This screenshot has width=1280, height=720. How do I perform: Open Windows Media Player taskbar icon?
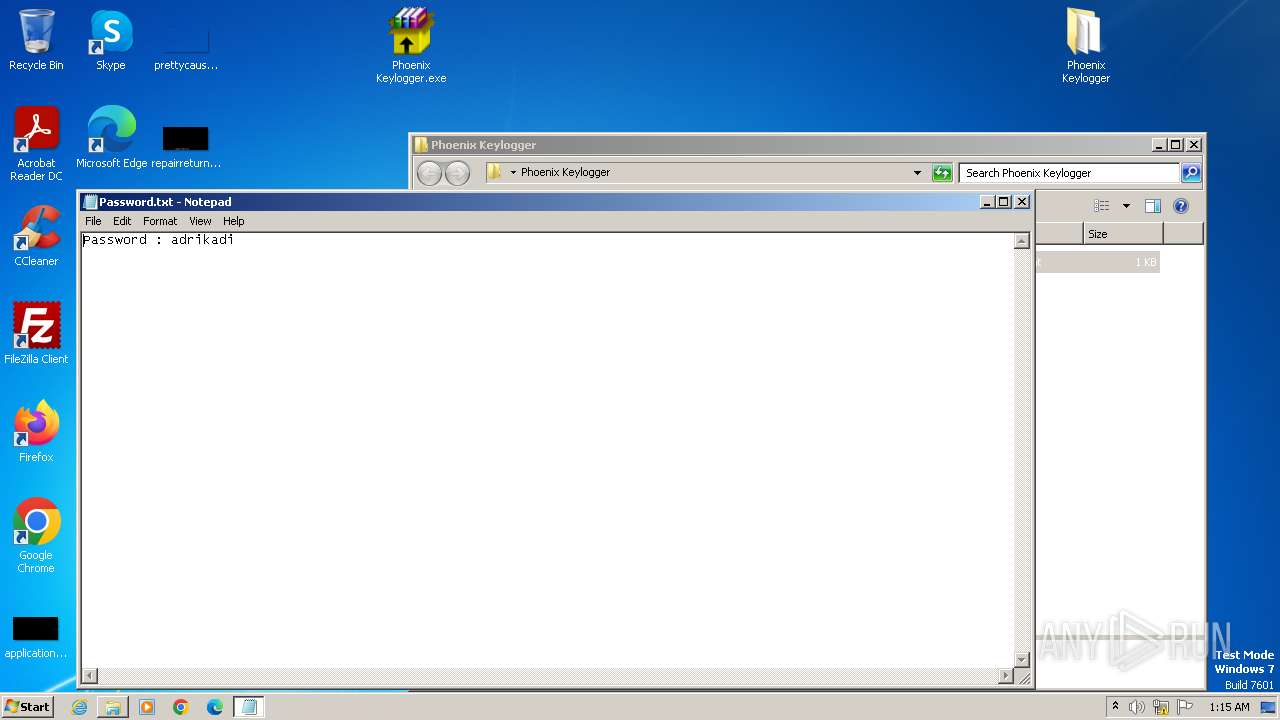click(x=147, y=707)
